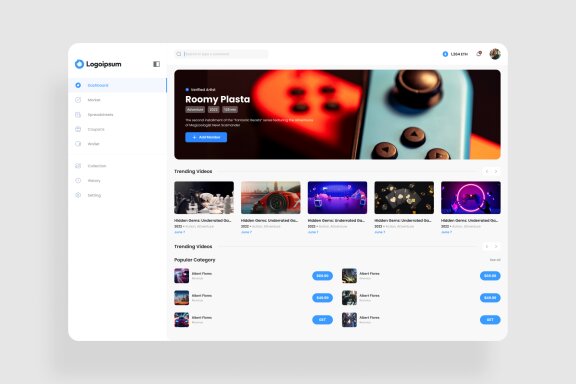Image resolution: width=576 pixels, height=384 pixels.
Task: Click the title under the red car thumbnail
Action: coord(269,220)
